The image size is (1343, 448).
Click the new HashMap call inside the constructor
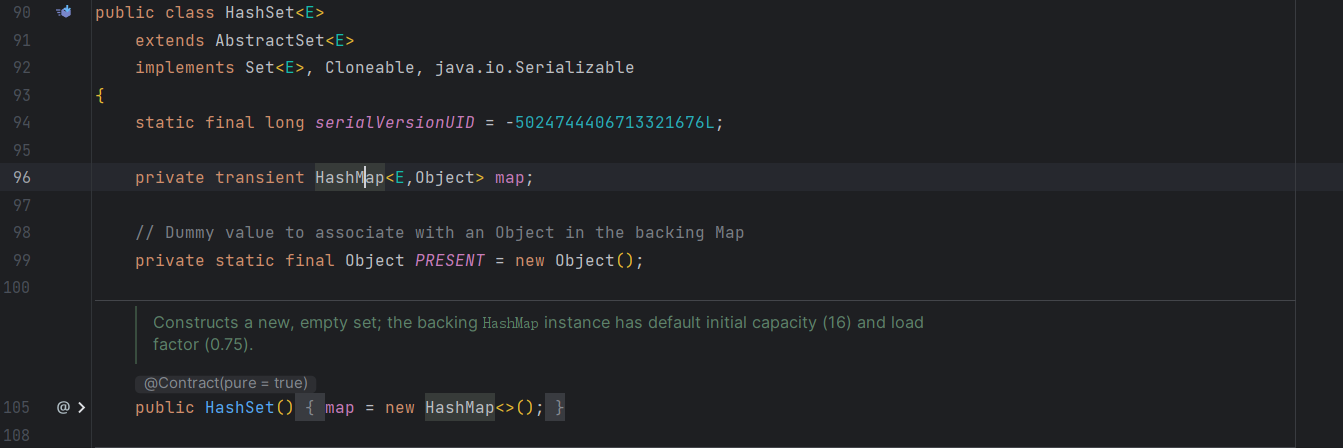459,408
